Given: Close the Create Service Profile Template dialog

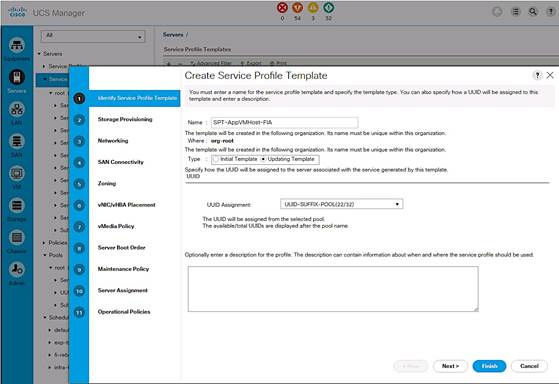Looking at the screenshot, I should 550,75.
